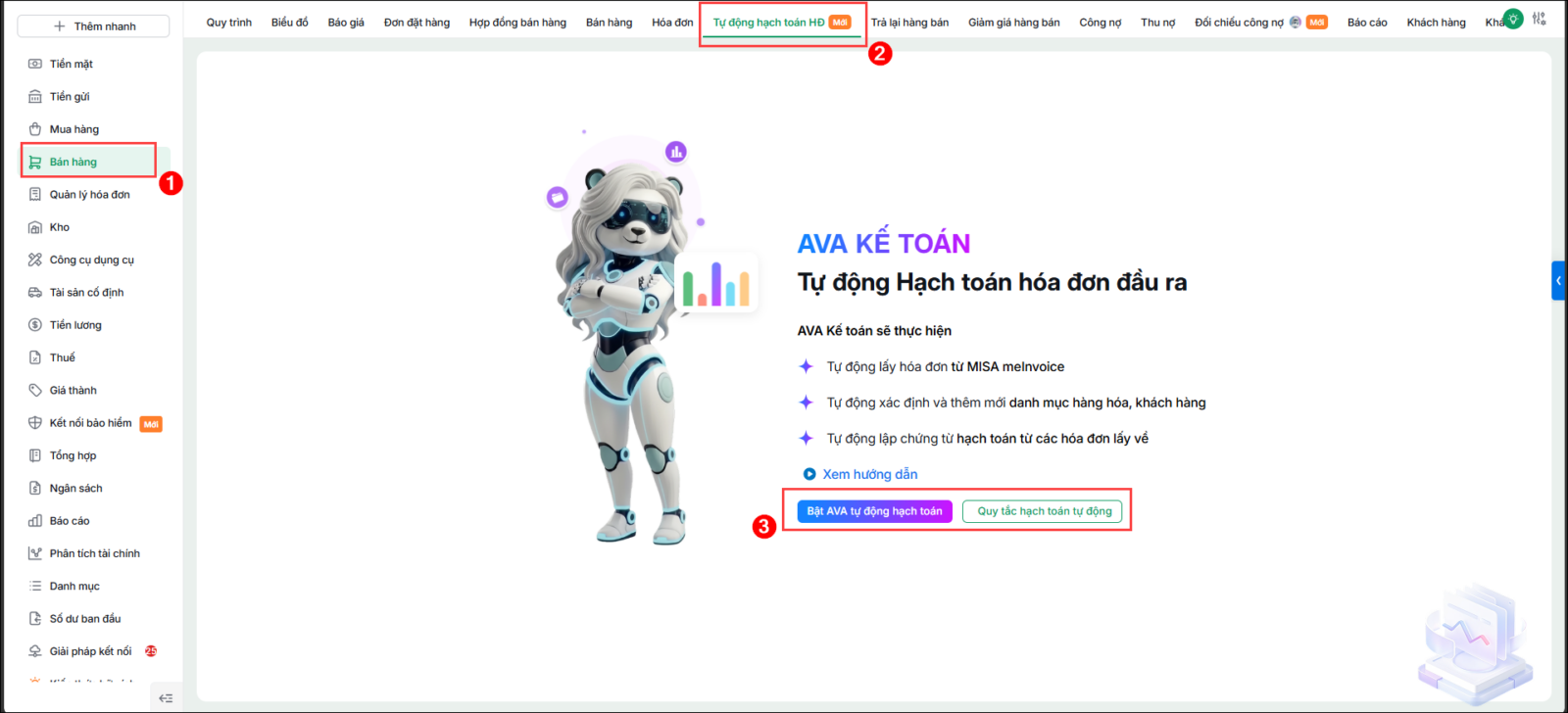Expand the blue side panel arrow
The height and width of the screenshot is (713, 1568).
click(x=1558, y=281)
